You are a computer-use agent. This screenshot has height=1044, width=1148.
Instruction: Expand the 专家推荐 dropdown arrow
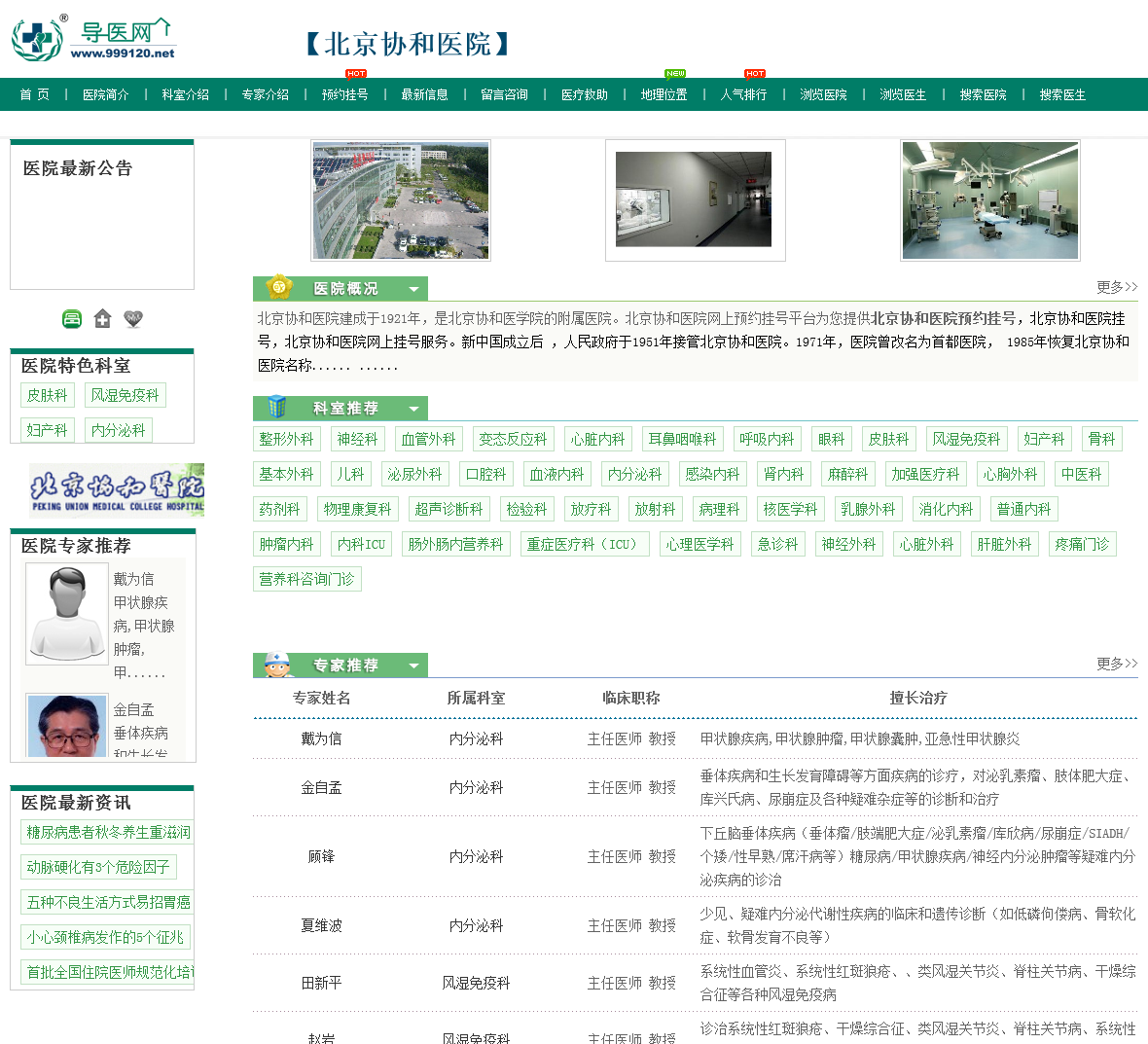click(413, 666)
